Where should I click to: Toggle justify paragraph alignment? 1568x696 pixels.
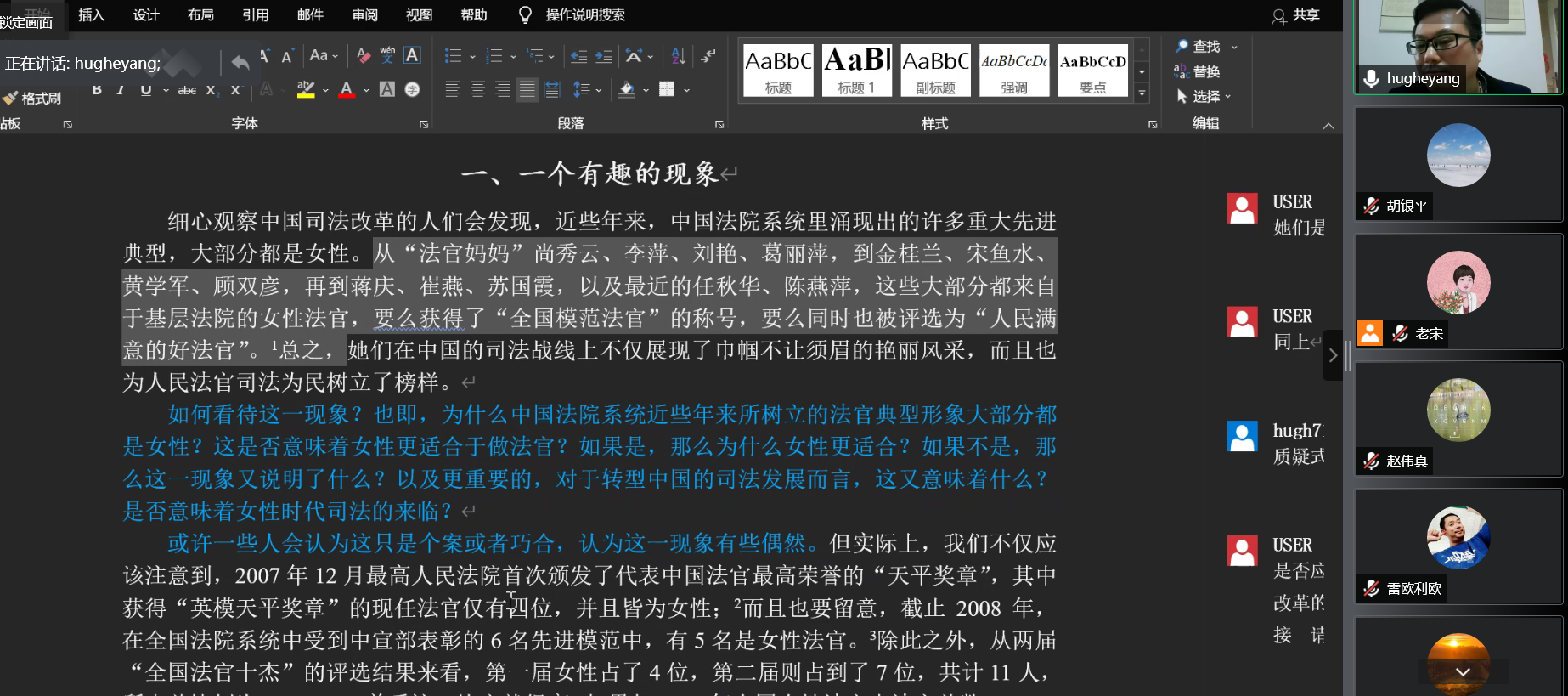(527, 89)
